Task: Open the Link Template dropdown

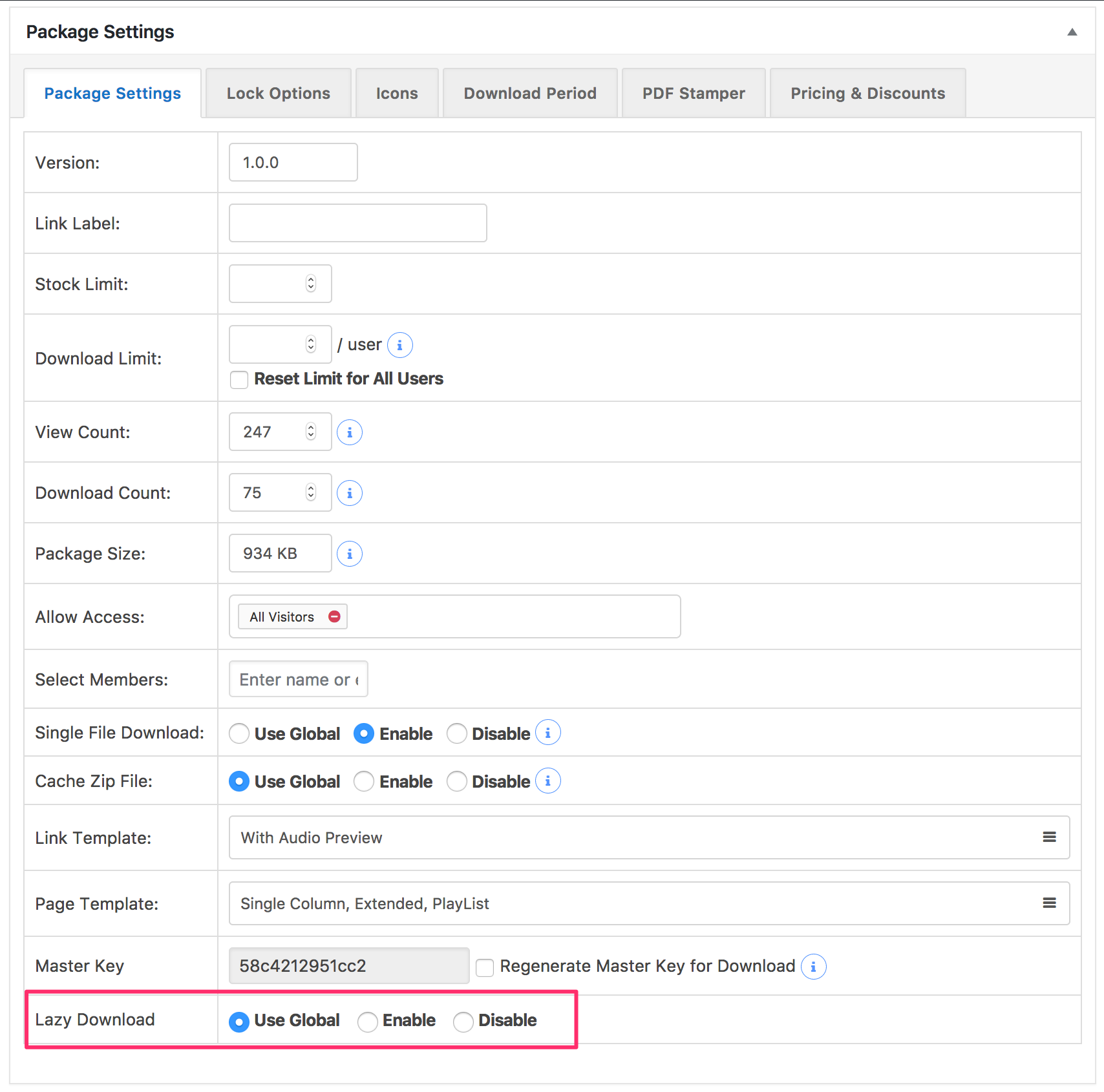Action: click(649, 837)
